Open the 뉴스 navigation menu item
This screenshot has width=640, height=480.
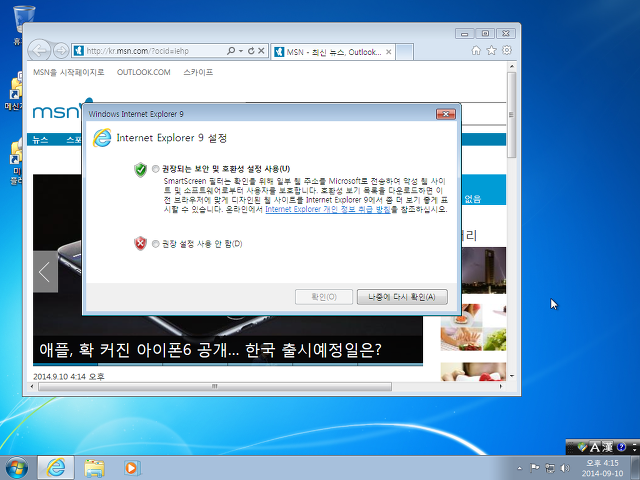pyautogui.click(x=40, y=140)
